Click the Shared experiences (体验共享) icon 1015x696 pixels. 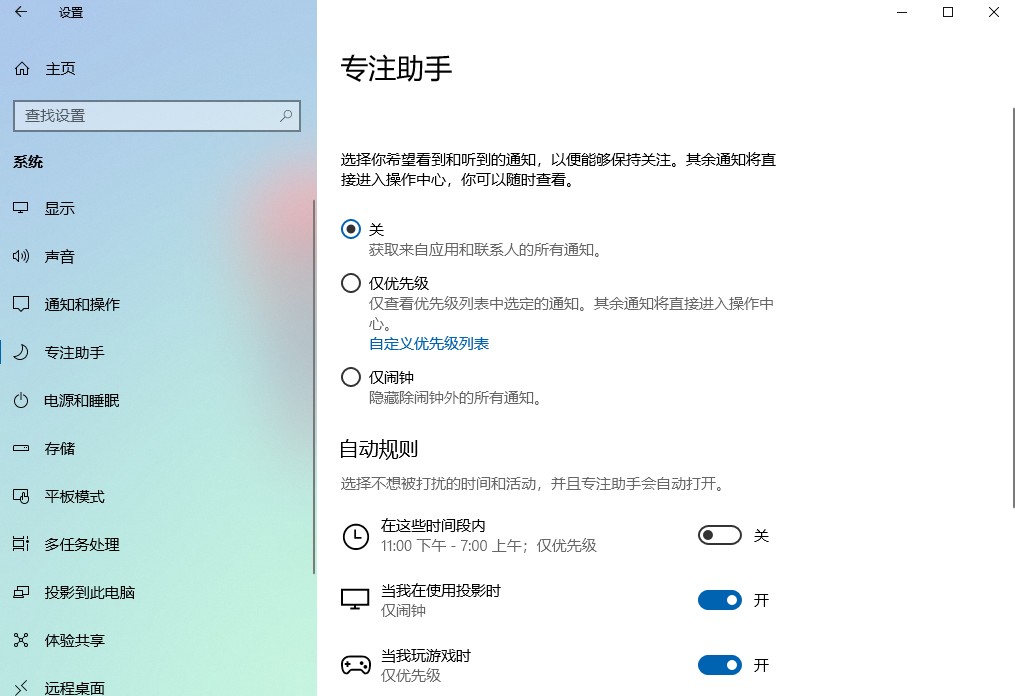pos(21,640)
